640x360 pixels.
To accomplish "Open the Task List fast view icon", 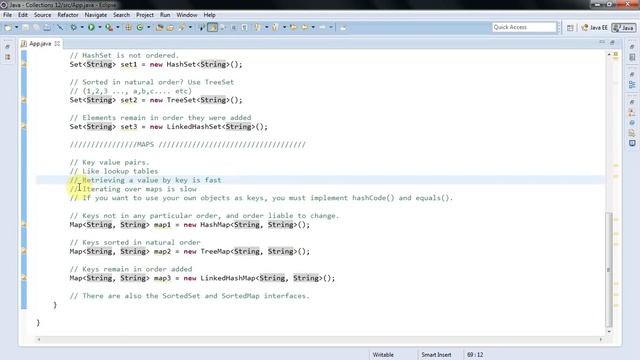I will (632, 57).
